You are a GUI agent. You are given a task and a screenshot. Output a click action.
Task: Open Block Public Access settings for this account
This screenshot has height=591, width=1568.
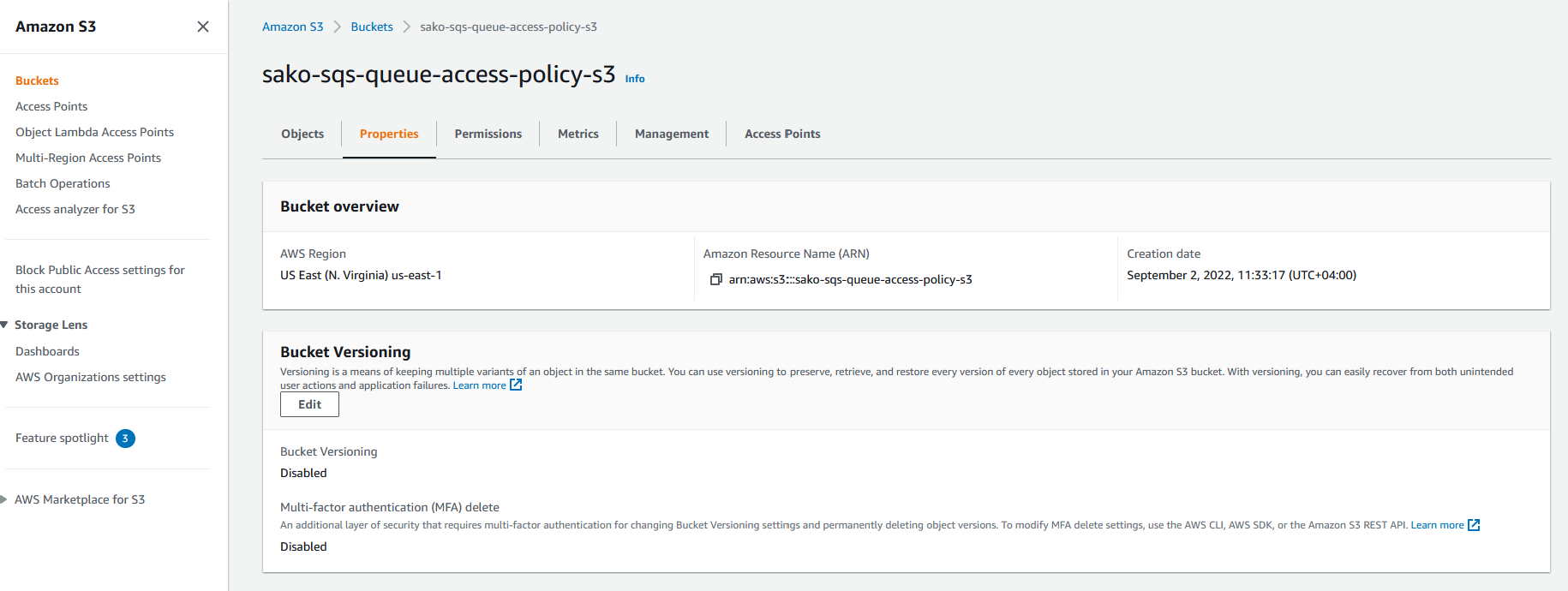coord(100,279)
